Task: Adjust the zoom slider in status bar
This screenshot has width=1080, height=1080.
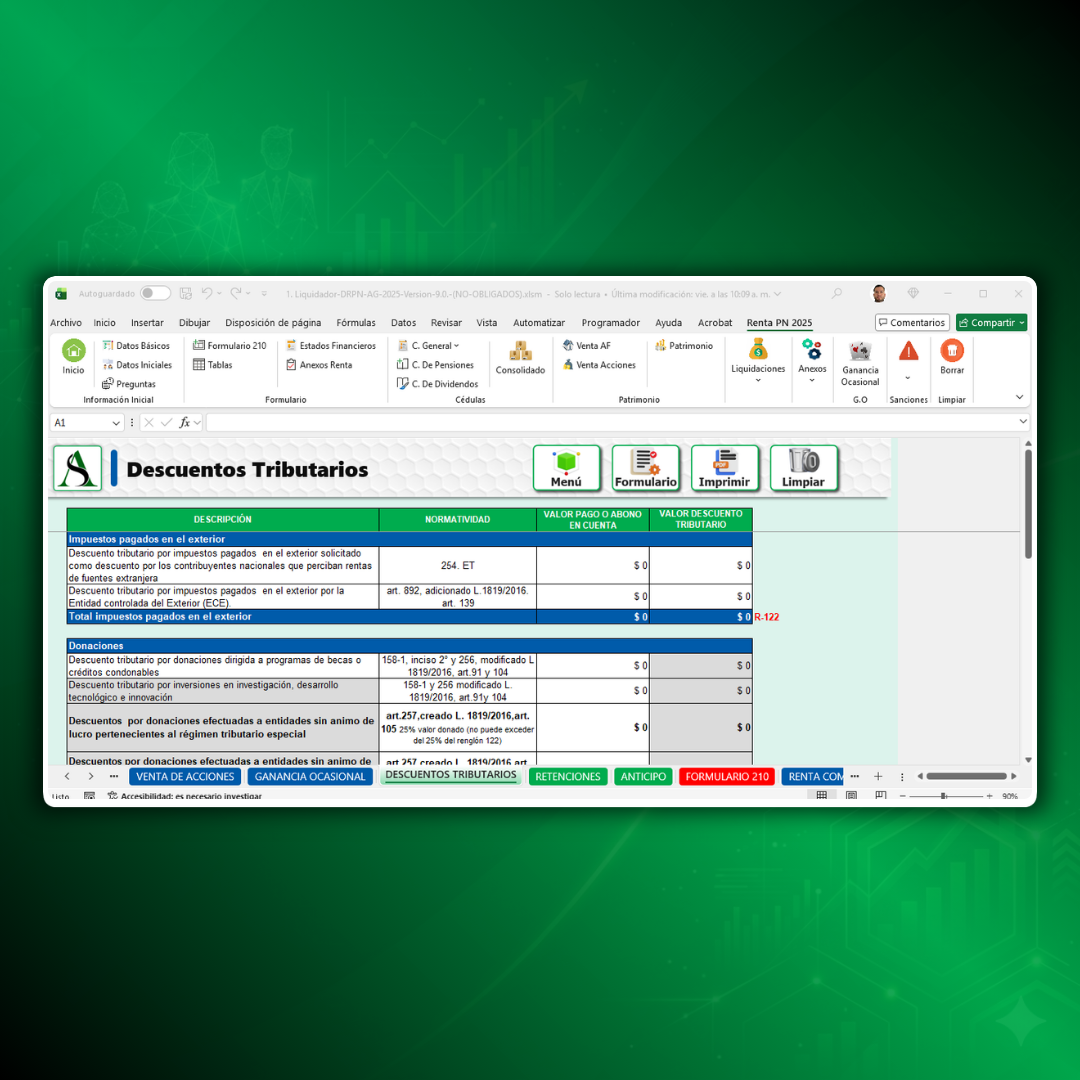Action: [x=943, y=796]
